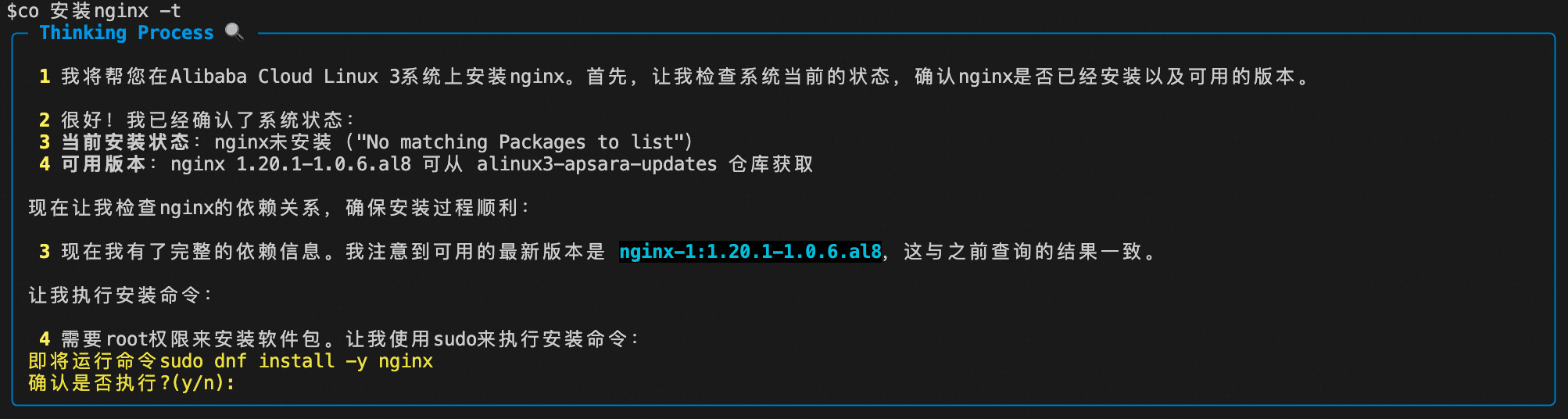Click the line 让我执行安装命令
Viewport: 1568px width, 419px height.
coord(120,295)
